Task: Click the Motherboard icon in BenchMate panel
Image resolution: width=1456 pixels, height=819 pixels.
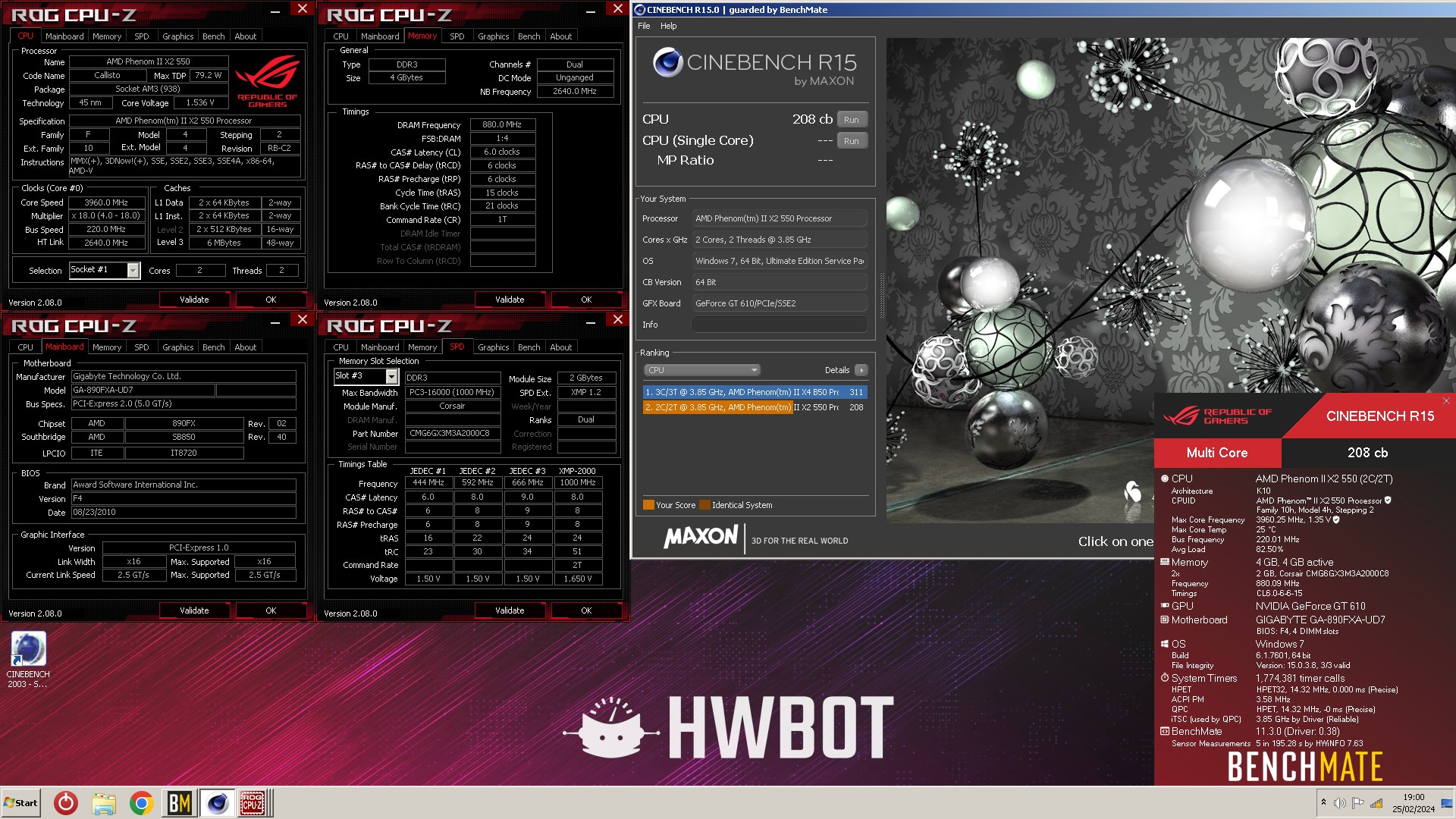Action: (1165, 620)
